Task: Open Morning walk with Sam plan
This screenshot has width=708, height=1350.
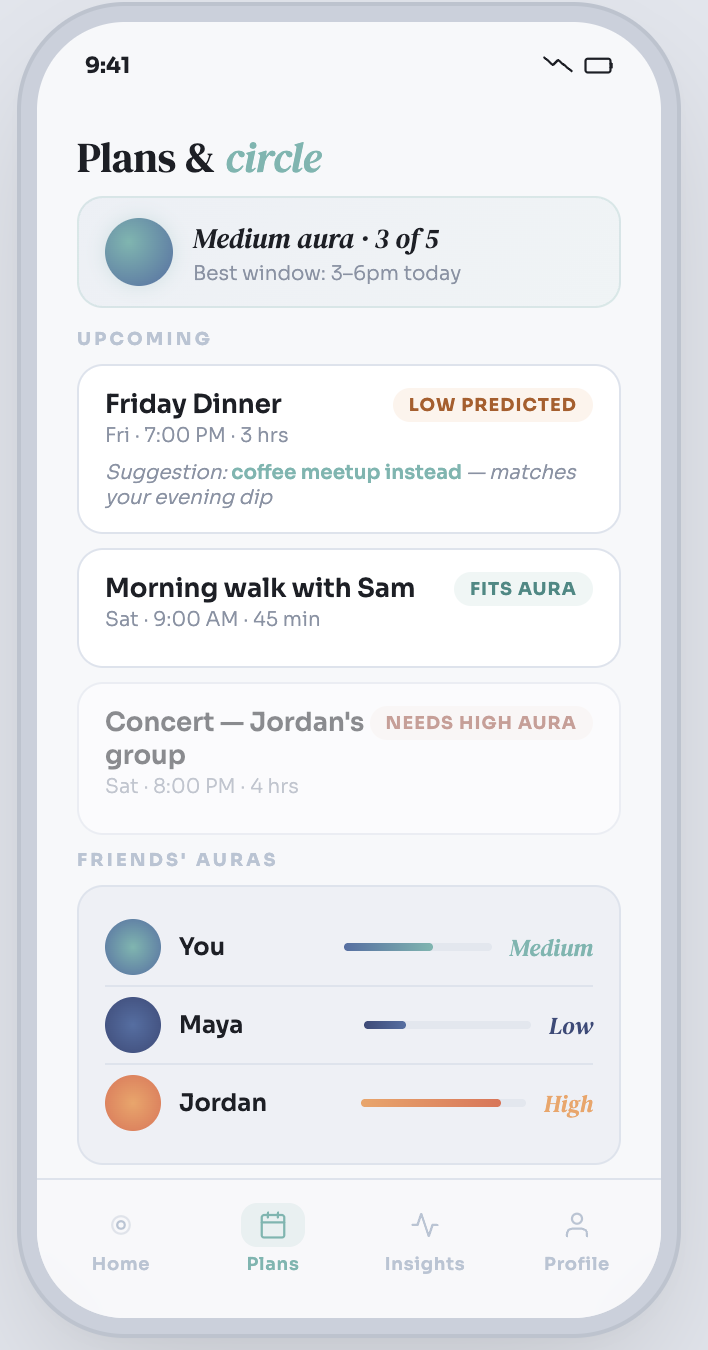Action: click(x=349, y=608)
